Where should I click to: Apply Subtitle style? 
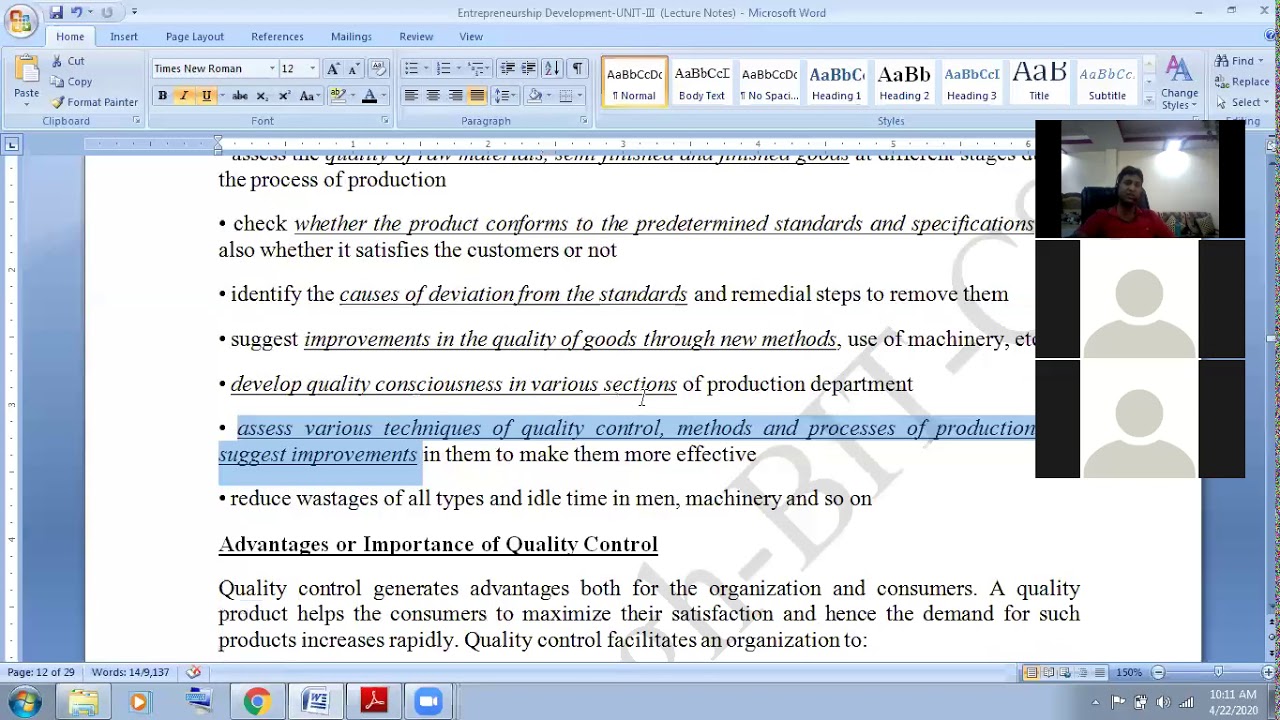coord(1107,82)
